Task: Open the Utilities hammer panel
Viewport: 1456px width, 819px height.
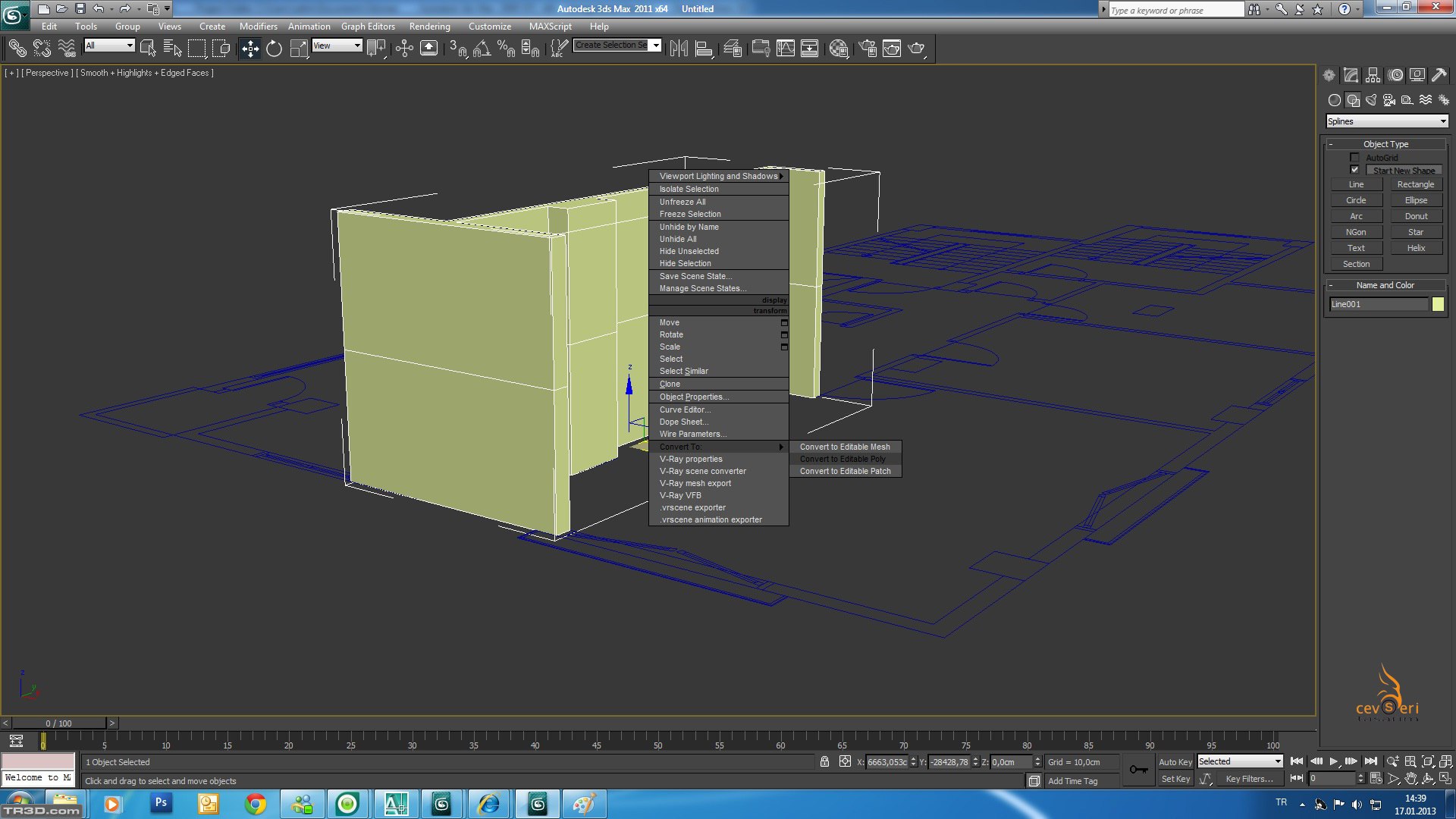Action: coord(1439,75)
